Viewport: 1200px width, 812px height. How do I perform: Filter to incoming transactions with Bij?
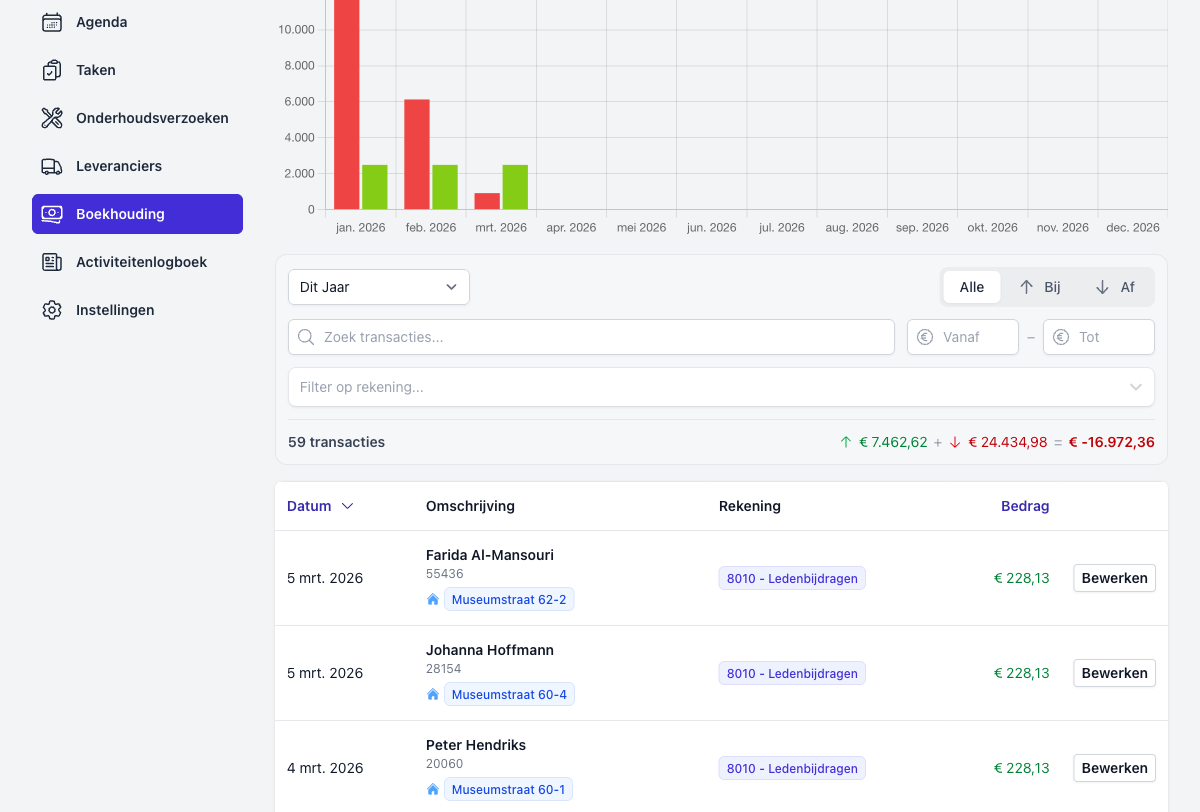point(1040,287)
